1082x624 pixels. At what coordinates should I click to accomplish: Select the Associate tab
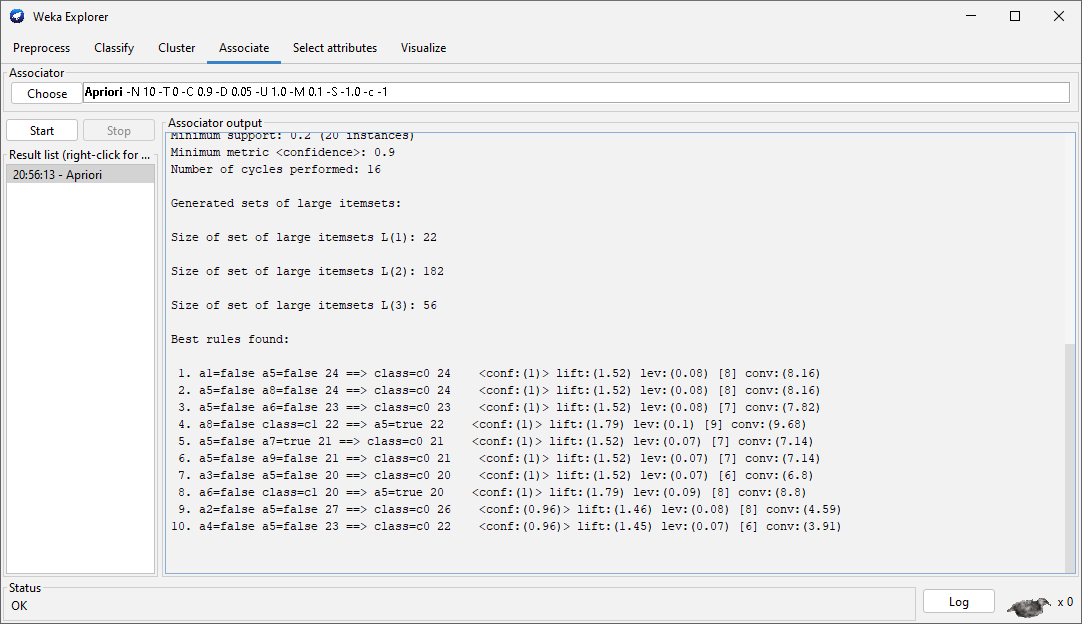244,48
